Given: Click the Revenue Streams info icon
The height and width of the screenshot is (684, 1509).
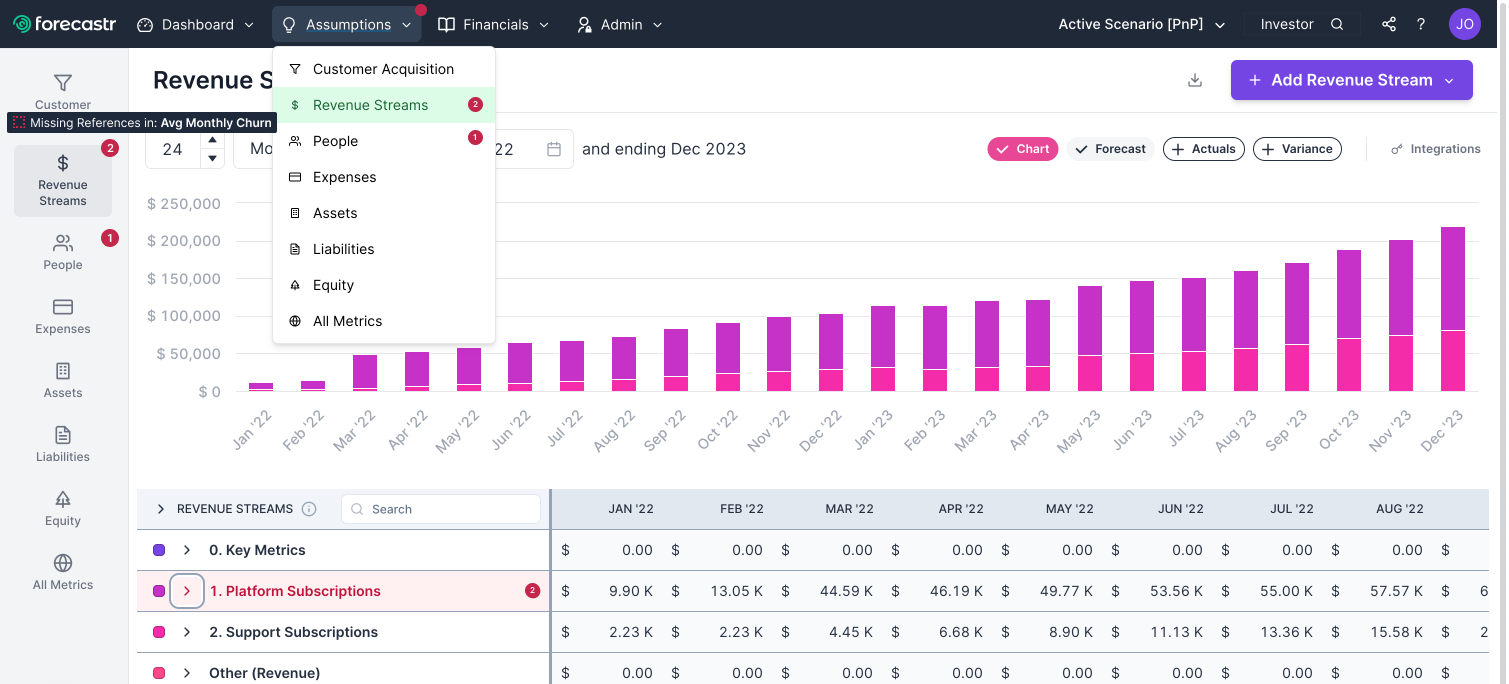Looking at the screenshot, I should click(309, 509).
